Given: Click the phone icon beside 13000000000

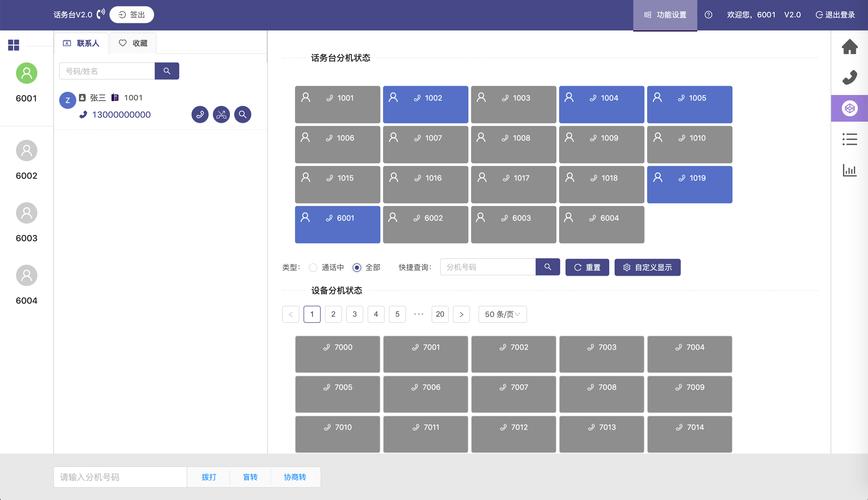Looking at the screenshot, I should point(83,115).
